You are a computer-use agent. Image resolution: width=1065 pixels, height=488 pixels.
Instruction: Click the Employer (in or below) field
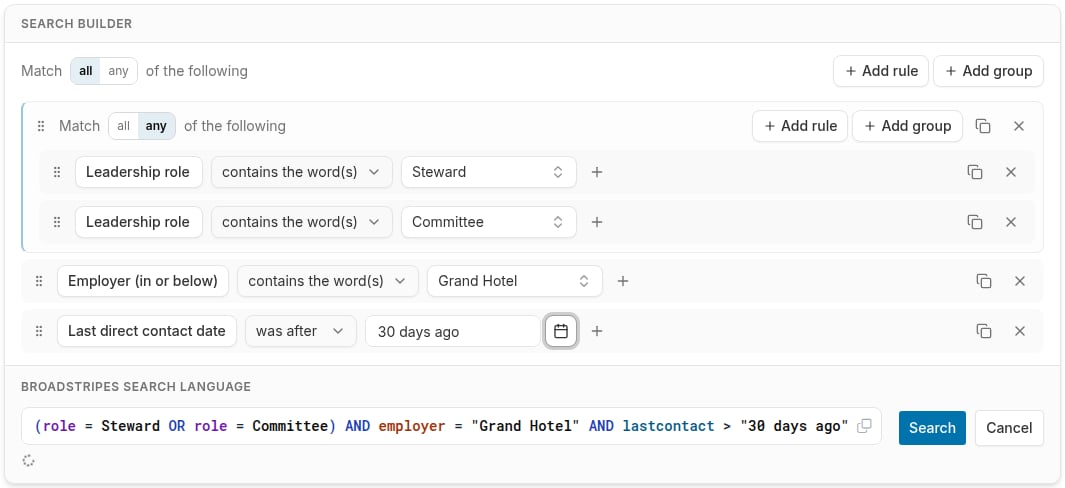click(143, 281)
